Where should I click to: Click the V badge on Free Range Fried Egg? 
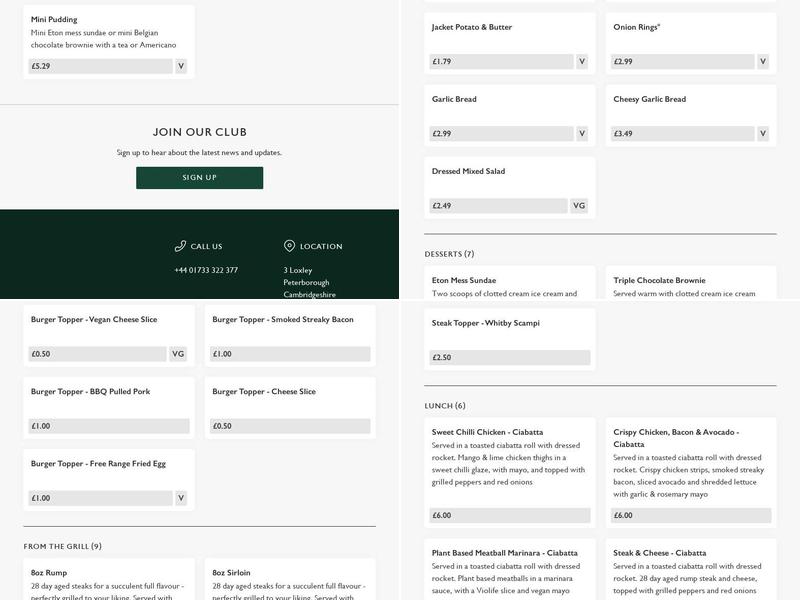point(181,498)
